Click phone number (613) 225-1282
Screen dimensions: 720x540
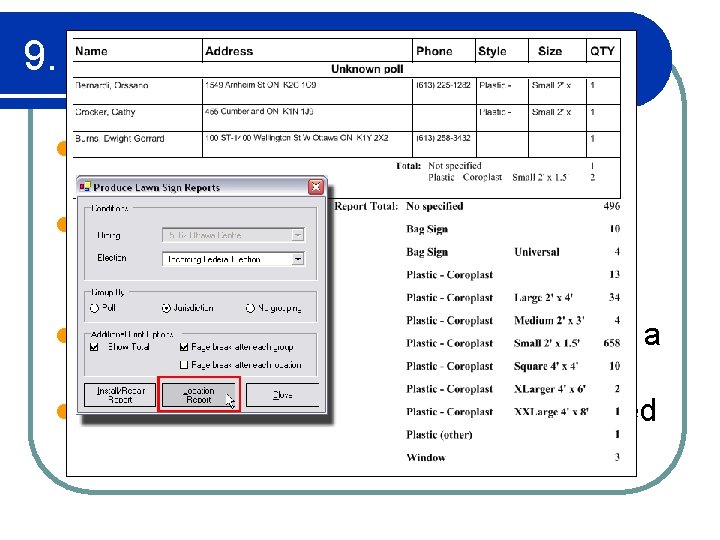(443, 85)
